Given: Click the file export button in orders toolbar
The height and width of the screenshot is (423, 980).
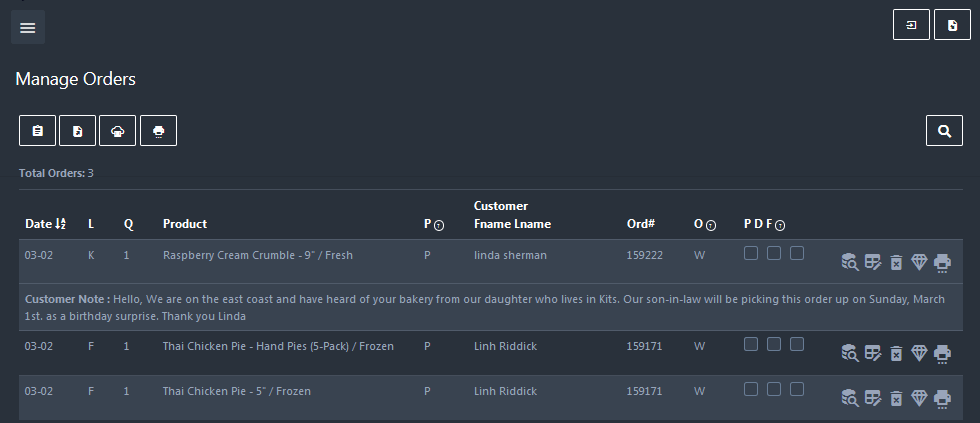Looking at the screenshot, I should [78, 131].
